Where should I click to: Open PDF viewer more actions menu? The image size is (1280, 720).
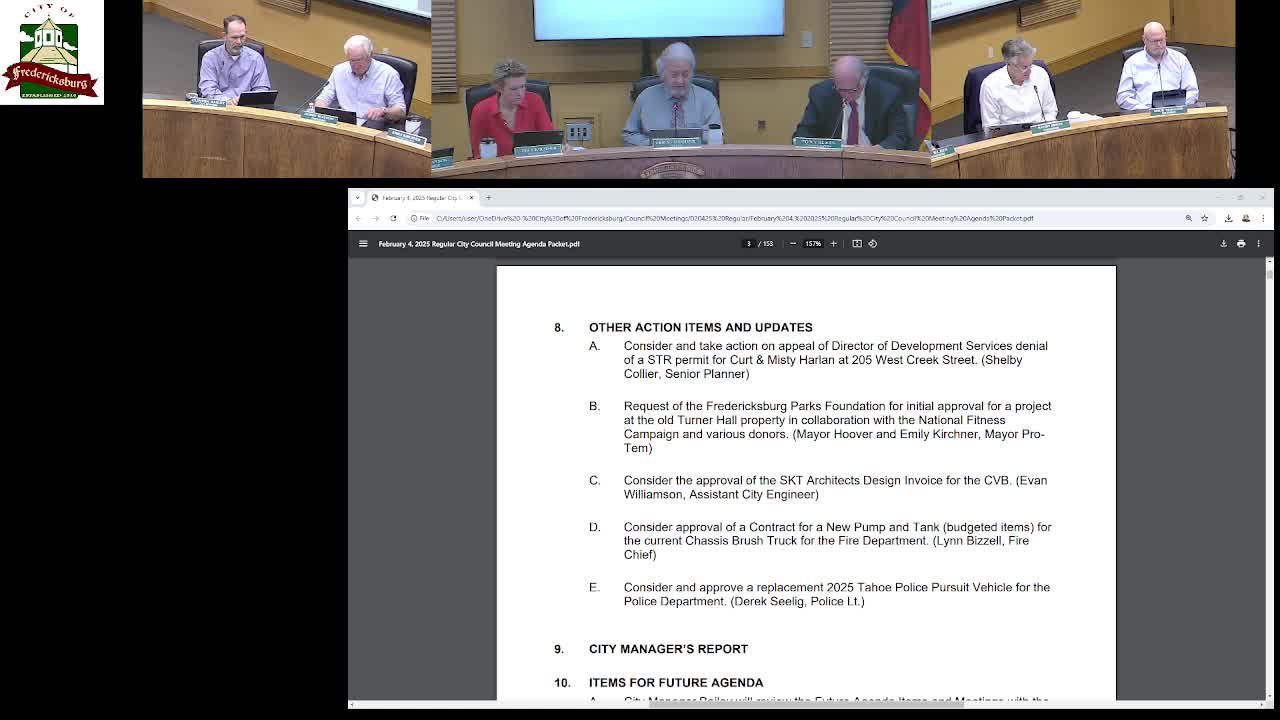[1259, 244]
